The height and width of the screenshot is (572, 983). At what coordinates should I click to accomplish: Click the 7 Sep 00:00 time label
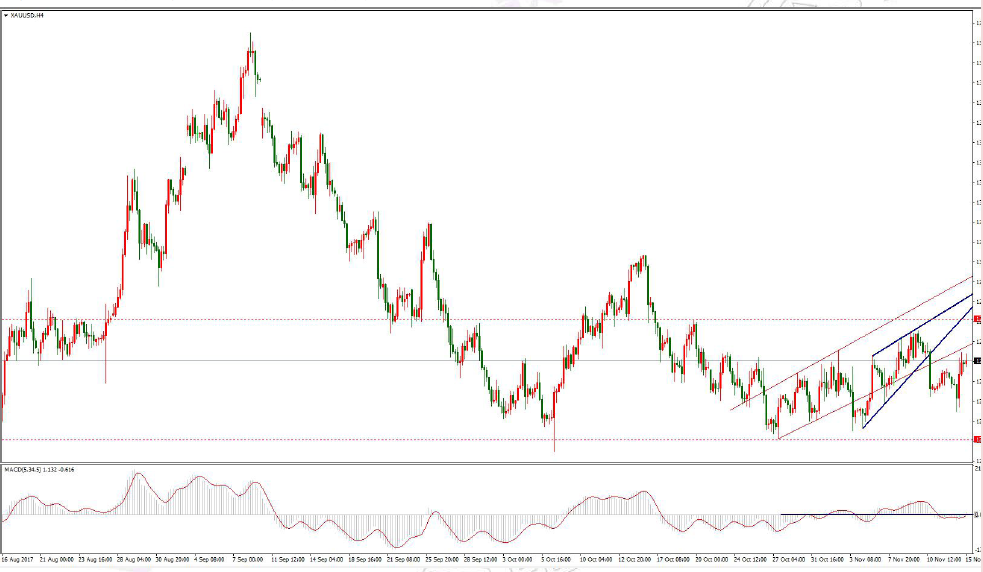tap(248, 559)
